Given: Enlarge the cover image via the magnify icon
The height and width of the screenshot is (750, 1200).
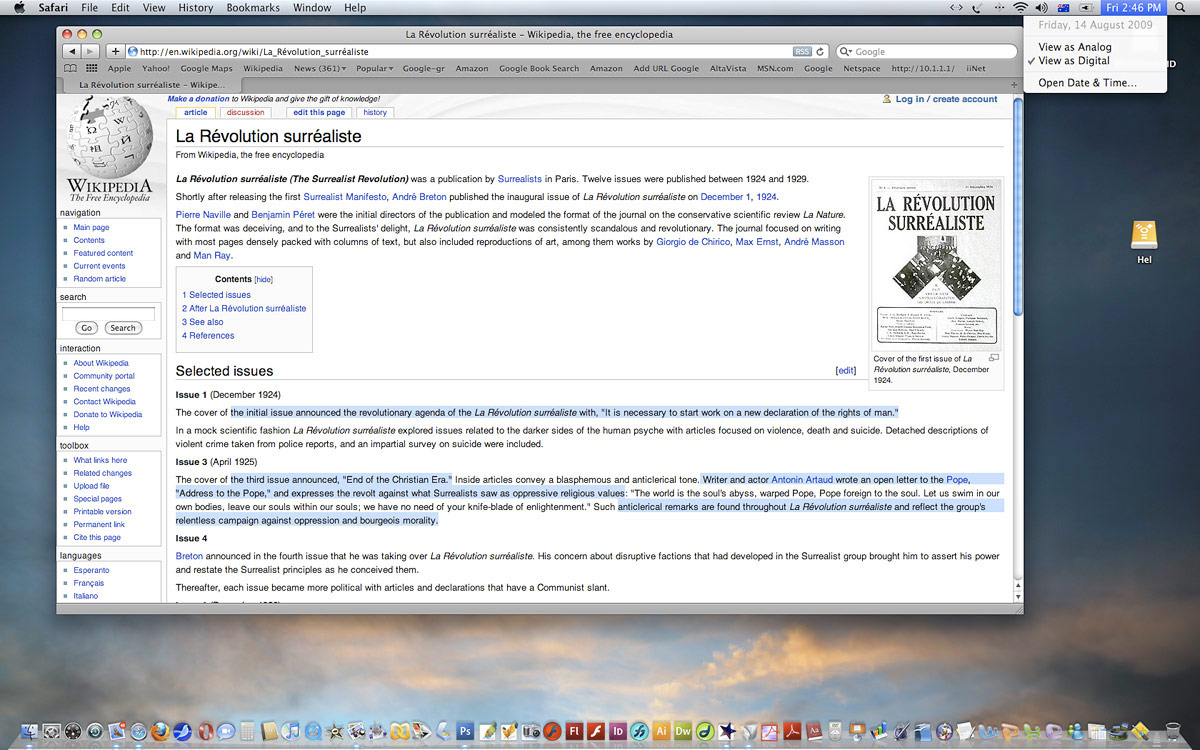Looking at the screenshot, I should (993, 358).
